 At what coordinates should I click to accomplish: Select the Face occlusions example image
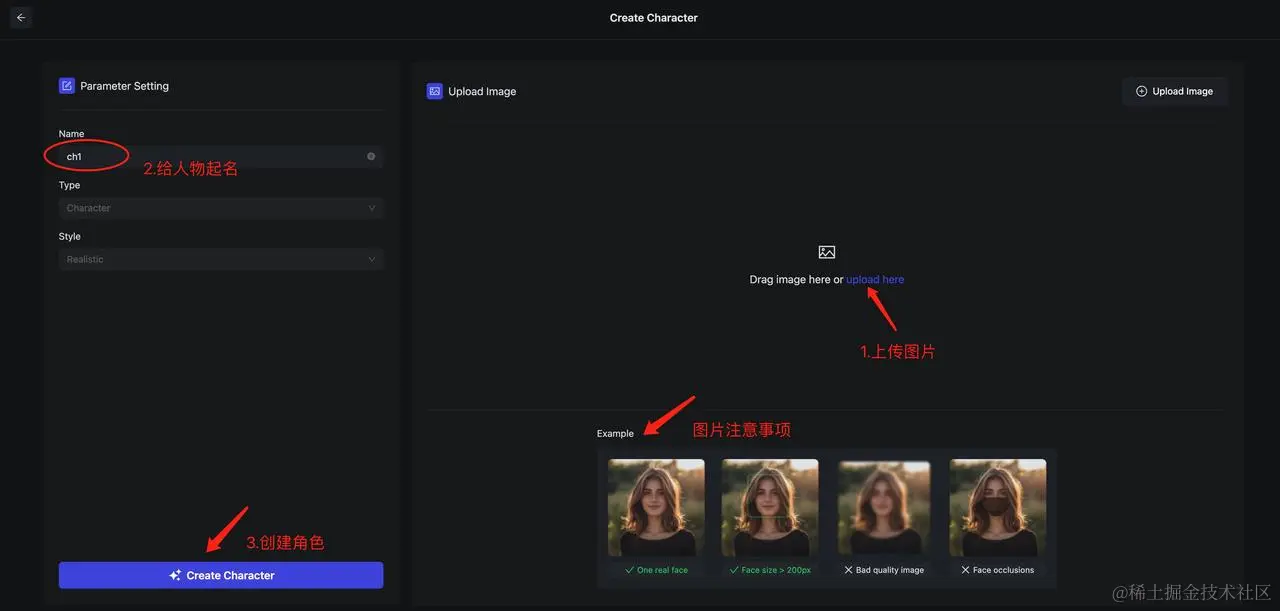click(x=998, y=507)
